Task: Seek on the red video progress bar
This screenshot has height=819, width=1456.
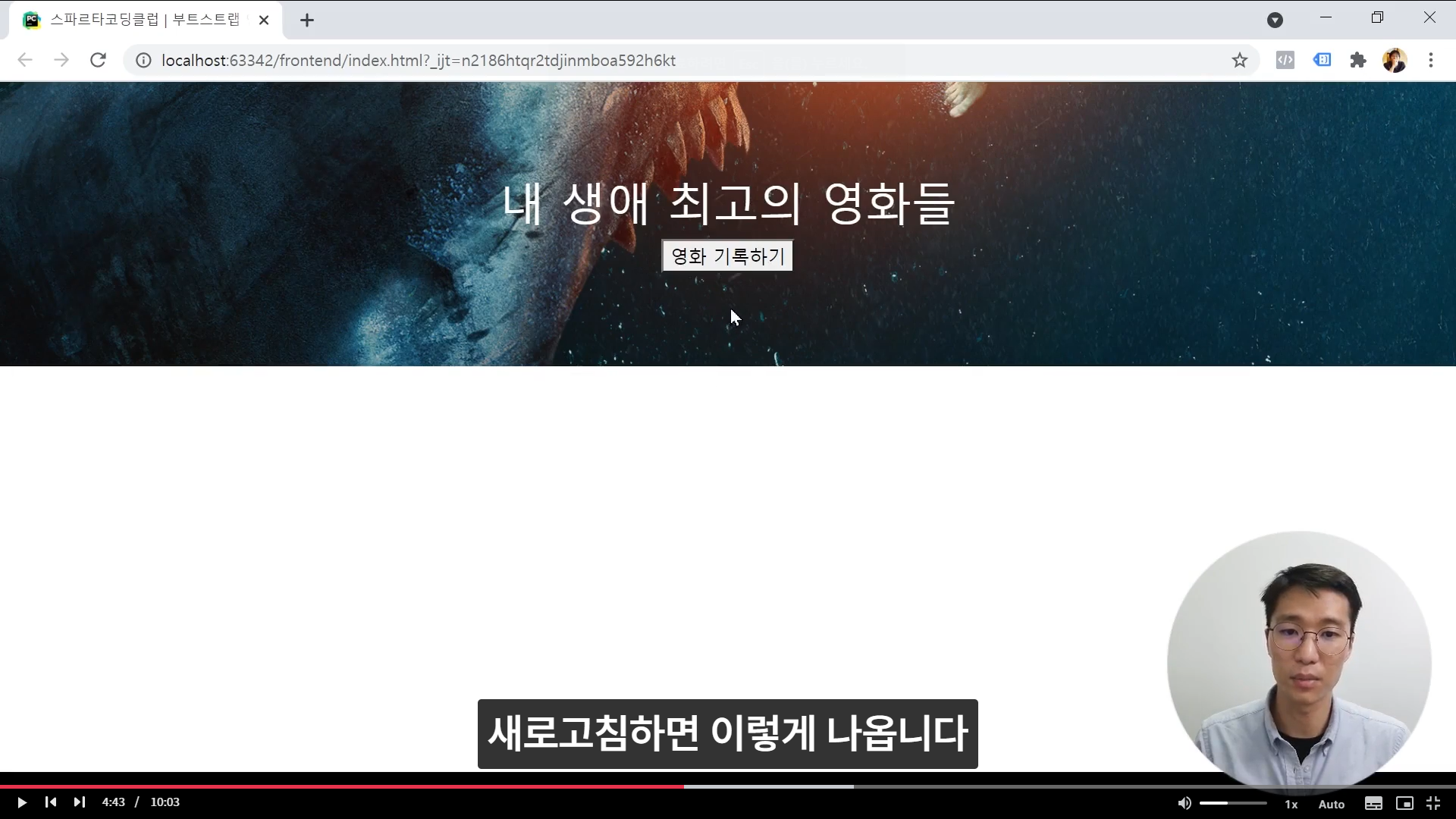Action: click(341, 786)
